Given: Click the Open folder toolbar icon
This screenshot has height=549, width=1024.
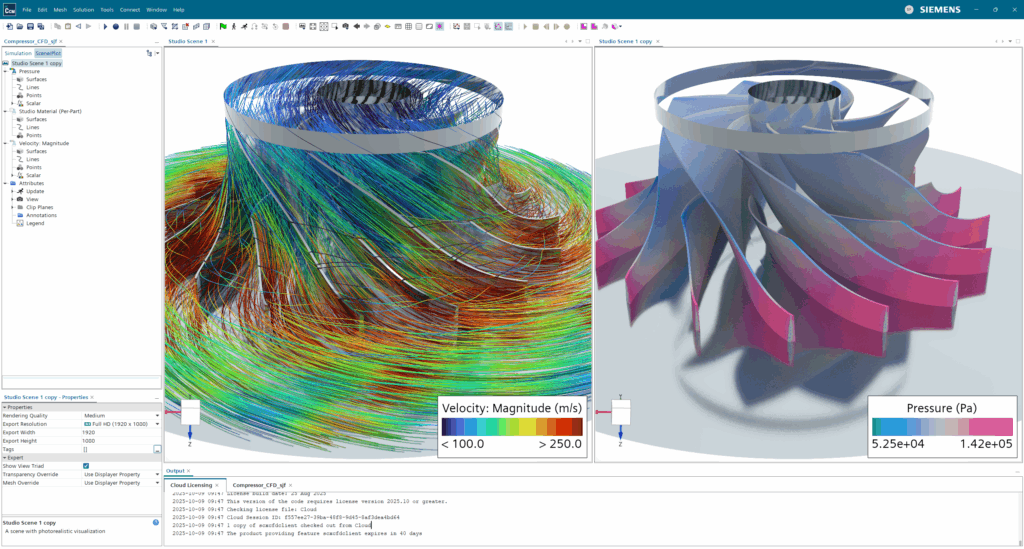Looking at the screenshot, I should 18,26.
